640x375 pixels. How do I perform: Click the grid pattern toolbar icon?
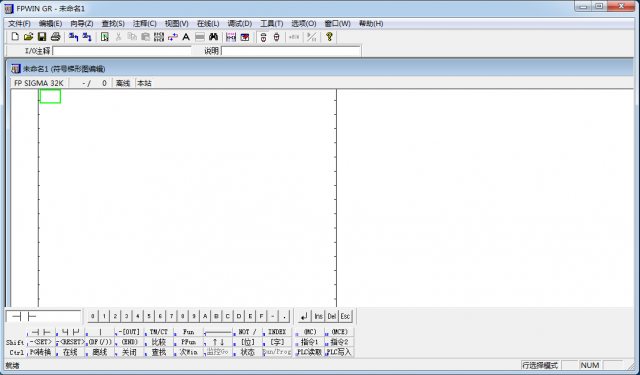tap(159, 37)
